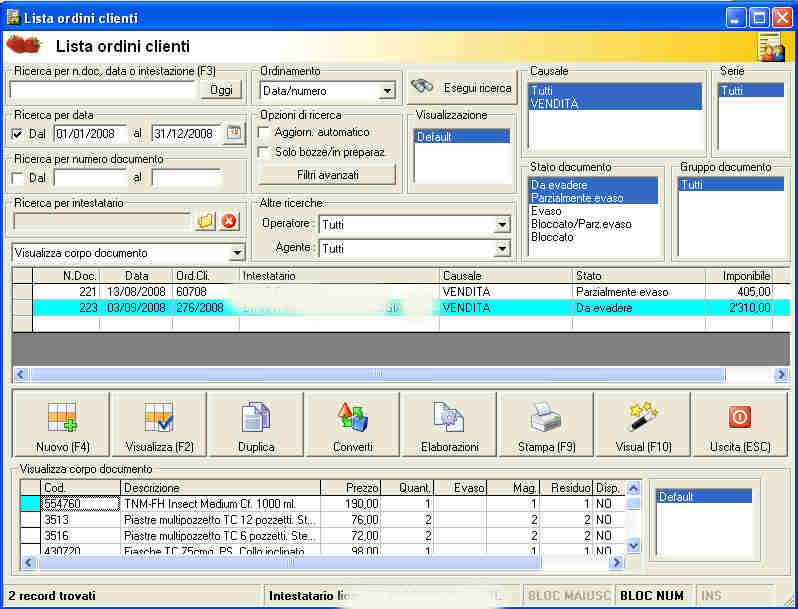Open Visualizza (F2) to view the order
The width and height of the screenshot is (798, 609).
click(x=158, y=424)
